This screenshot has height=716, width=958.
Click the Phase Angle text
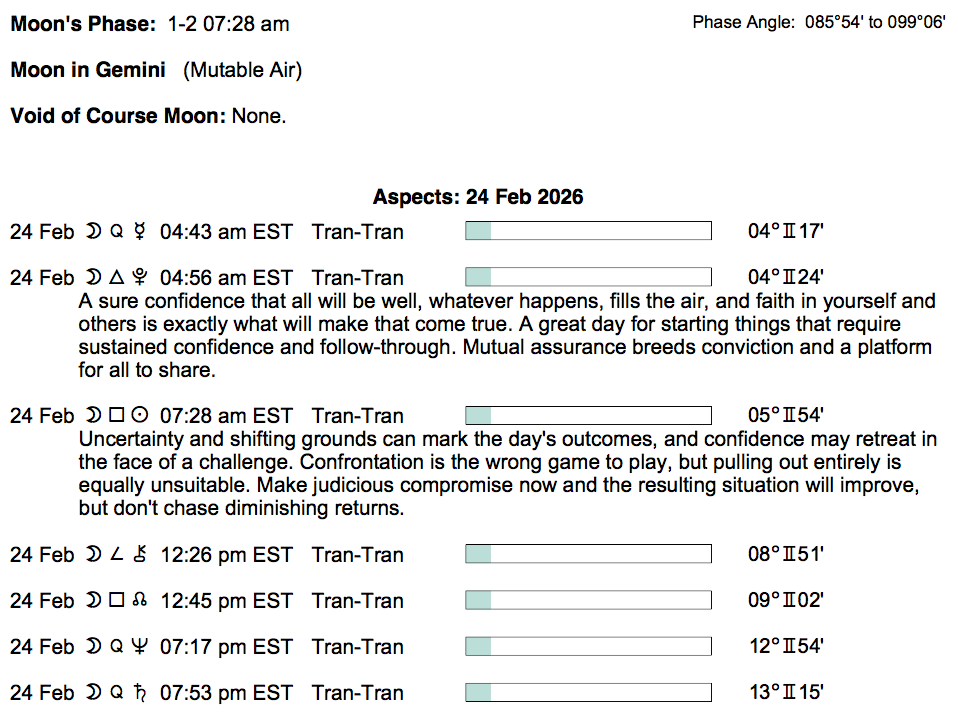click(818, 22)
